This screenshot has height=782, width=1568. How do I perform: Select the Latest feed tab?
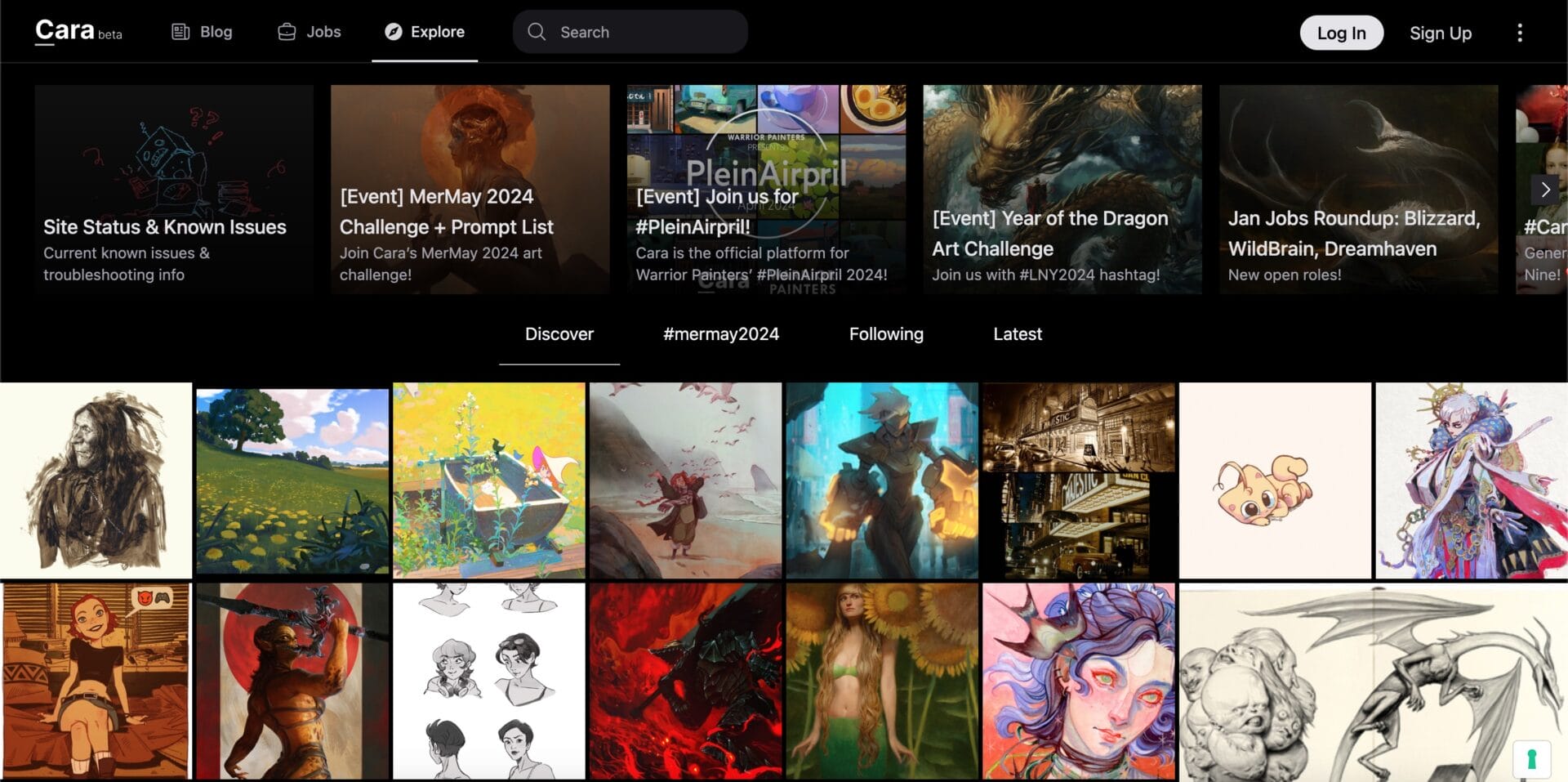[x=1018, y=334]
